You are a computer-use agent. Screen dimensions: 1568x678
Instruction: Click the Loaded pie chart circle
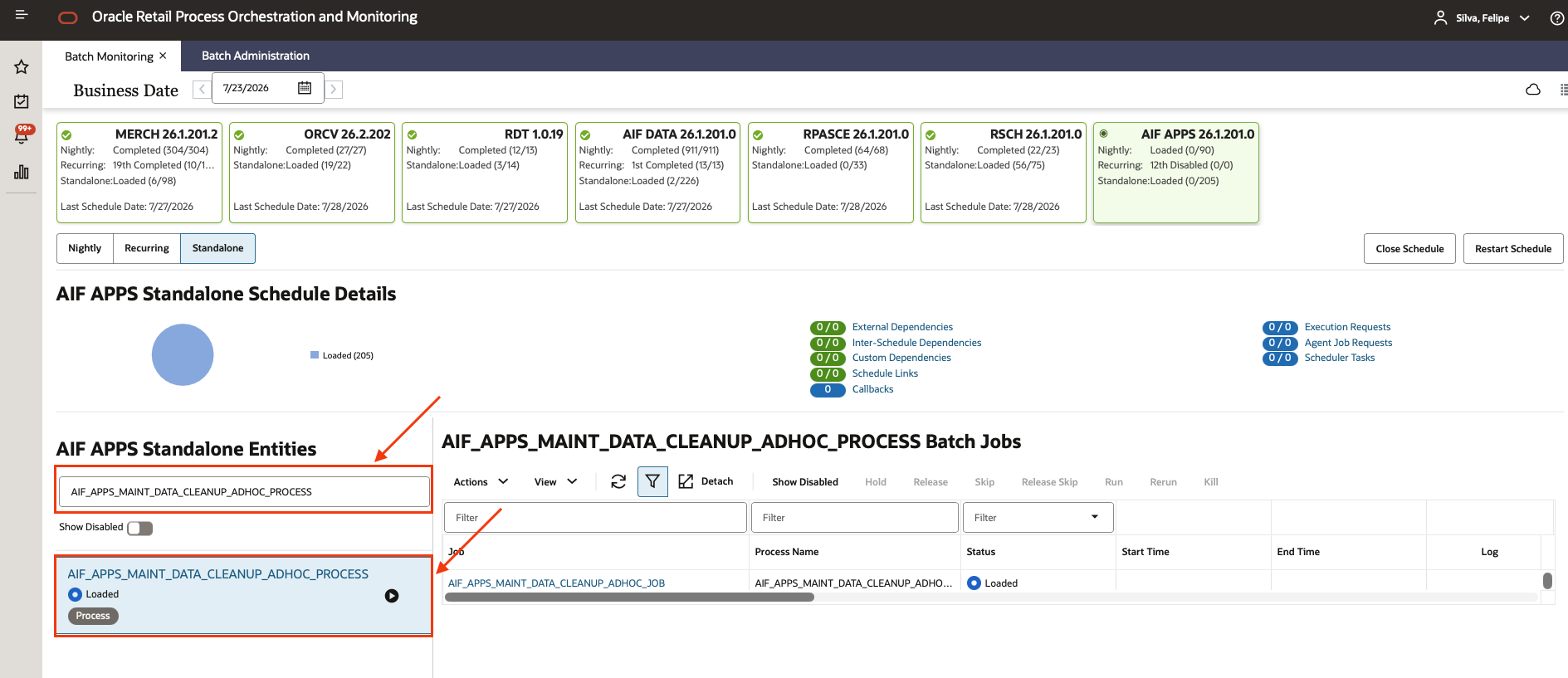click(x=183, y=354)
